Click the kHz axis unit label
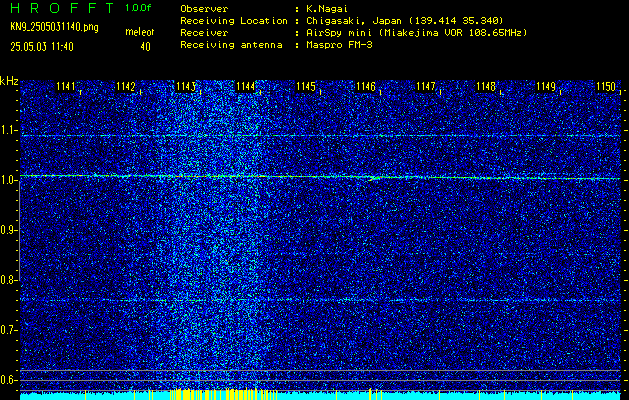629x400 pixels. point(9,81)
